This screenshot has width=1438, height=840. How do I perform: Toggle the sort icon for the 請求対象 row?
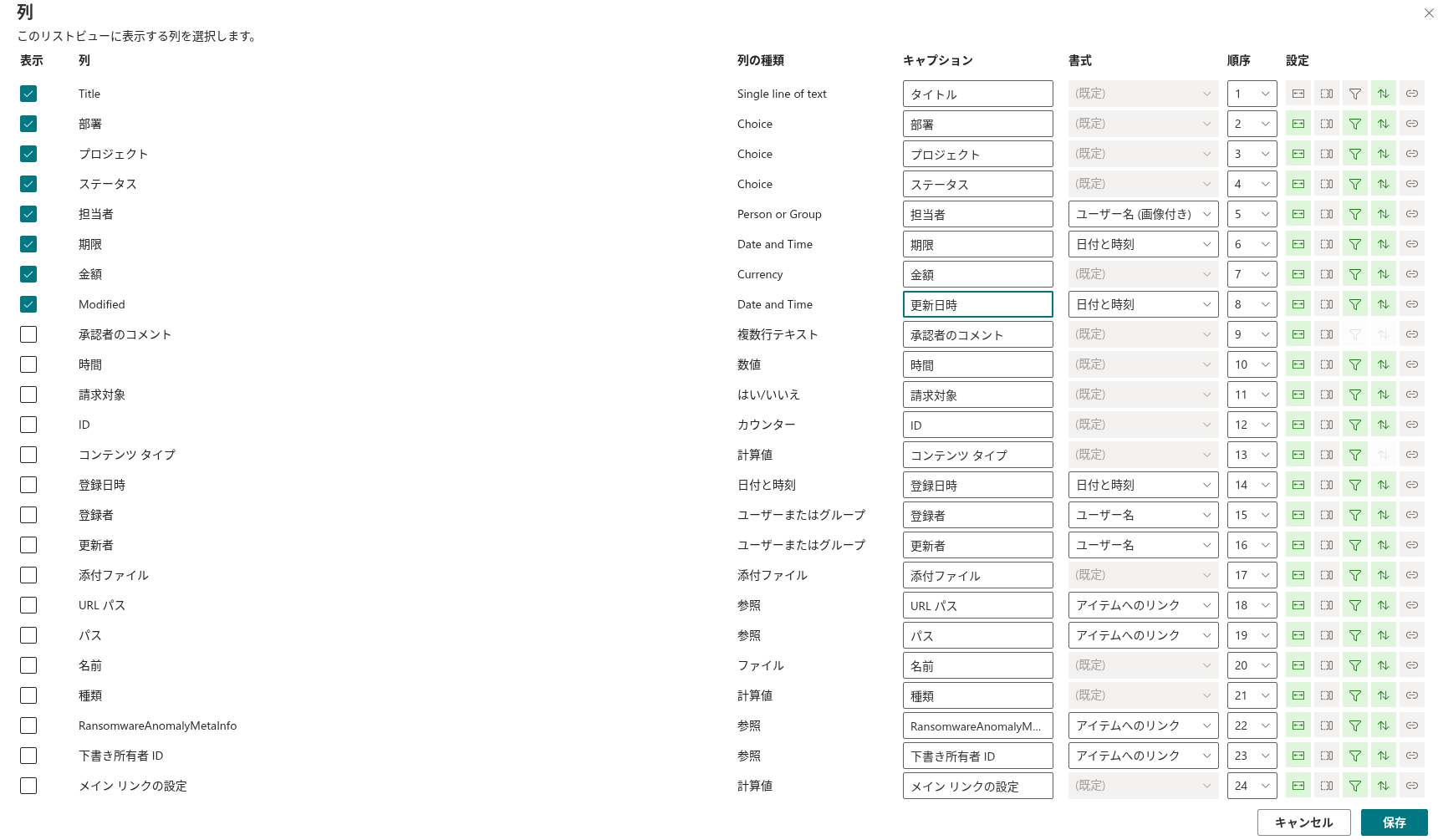1384,395
